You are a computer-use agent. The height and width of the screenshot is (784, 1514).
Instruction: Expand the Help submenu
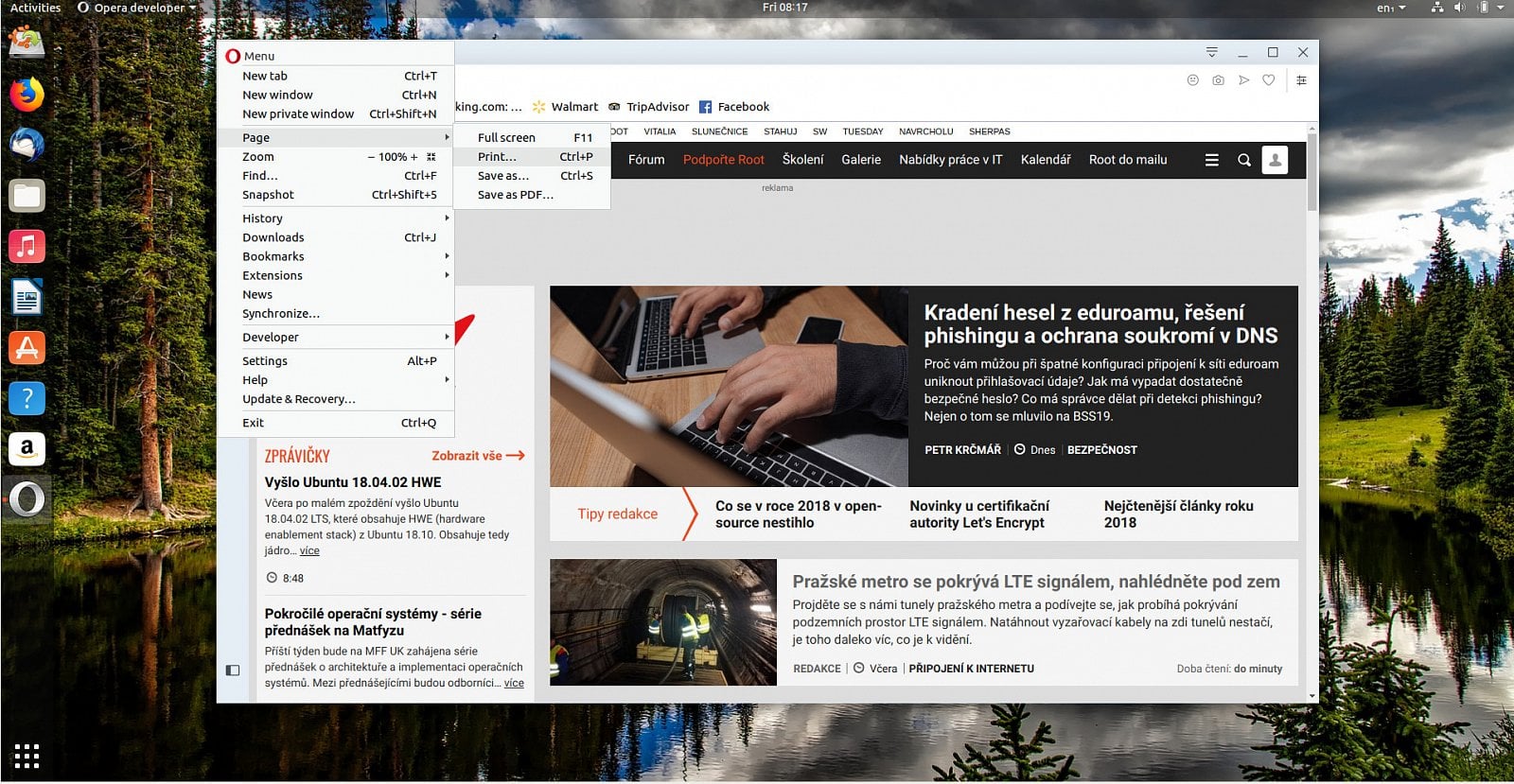point(336,379)
